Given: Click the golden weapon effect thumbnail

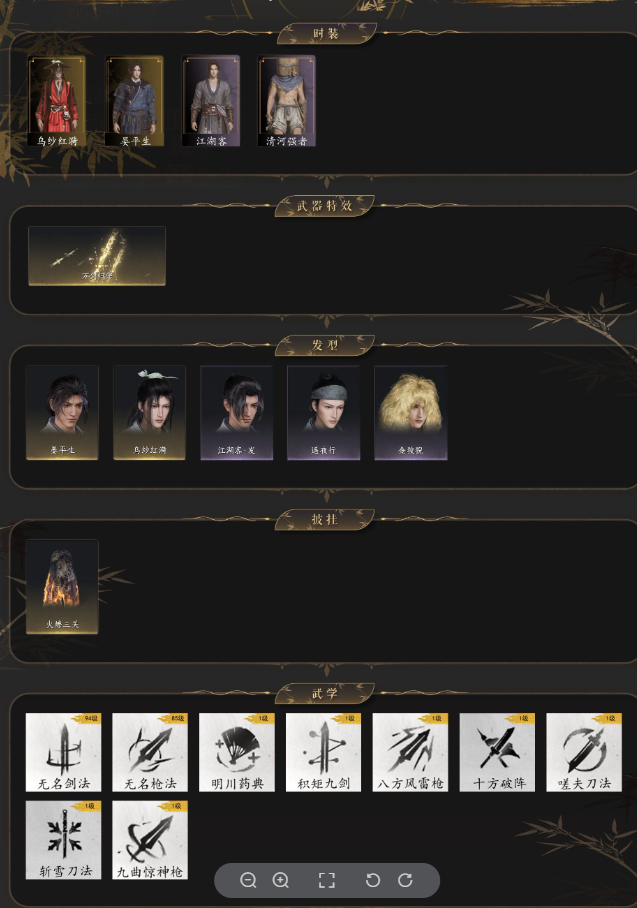Looking at the screenshot, I should [97, 256].
